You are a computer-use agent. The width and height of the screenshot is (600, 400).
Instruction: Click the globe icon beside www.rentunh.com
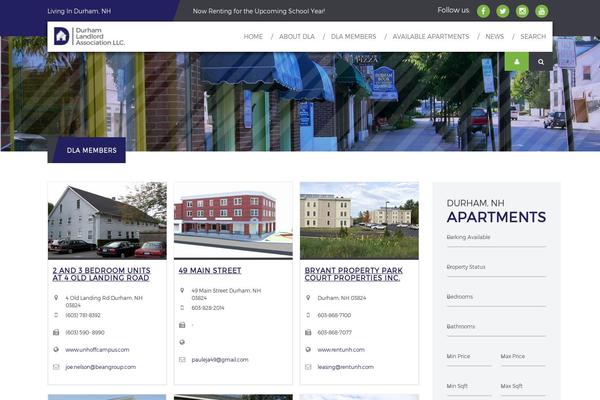(308, 349)
